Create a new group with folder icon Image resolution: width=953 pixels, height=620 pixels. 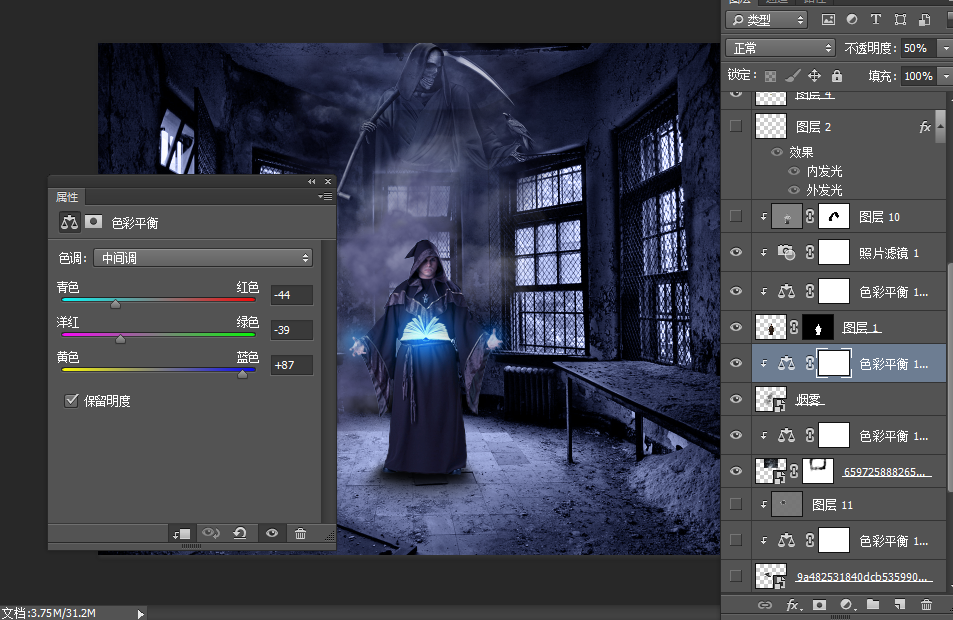873,605
